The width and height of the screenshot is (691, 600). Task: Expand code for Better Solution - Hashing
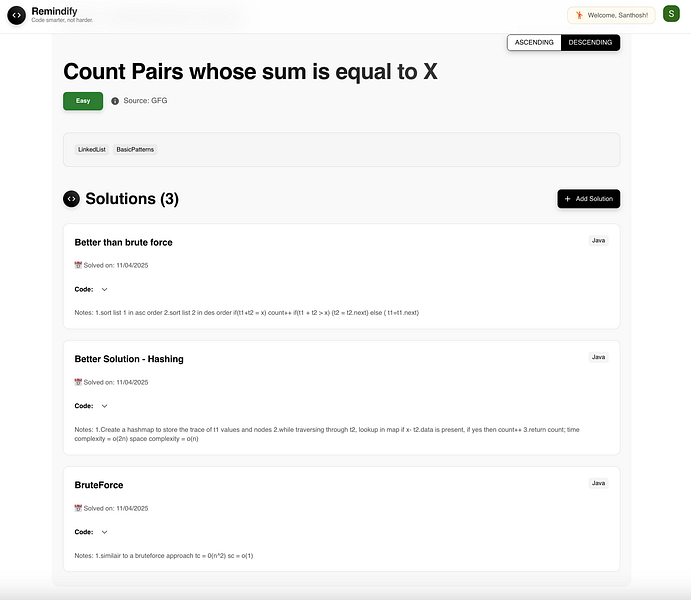pos(104,406)
